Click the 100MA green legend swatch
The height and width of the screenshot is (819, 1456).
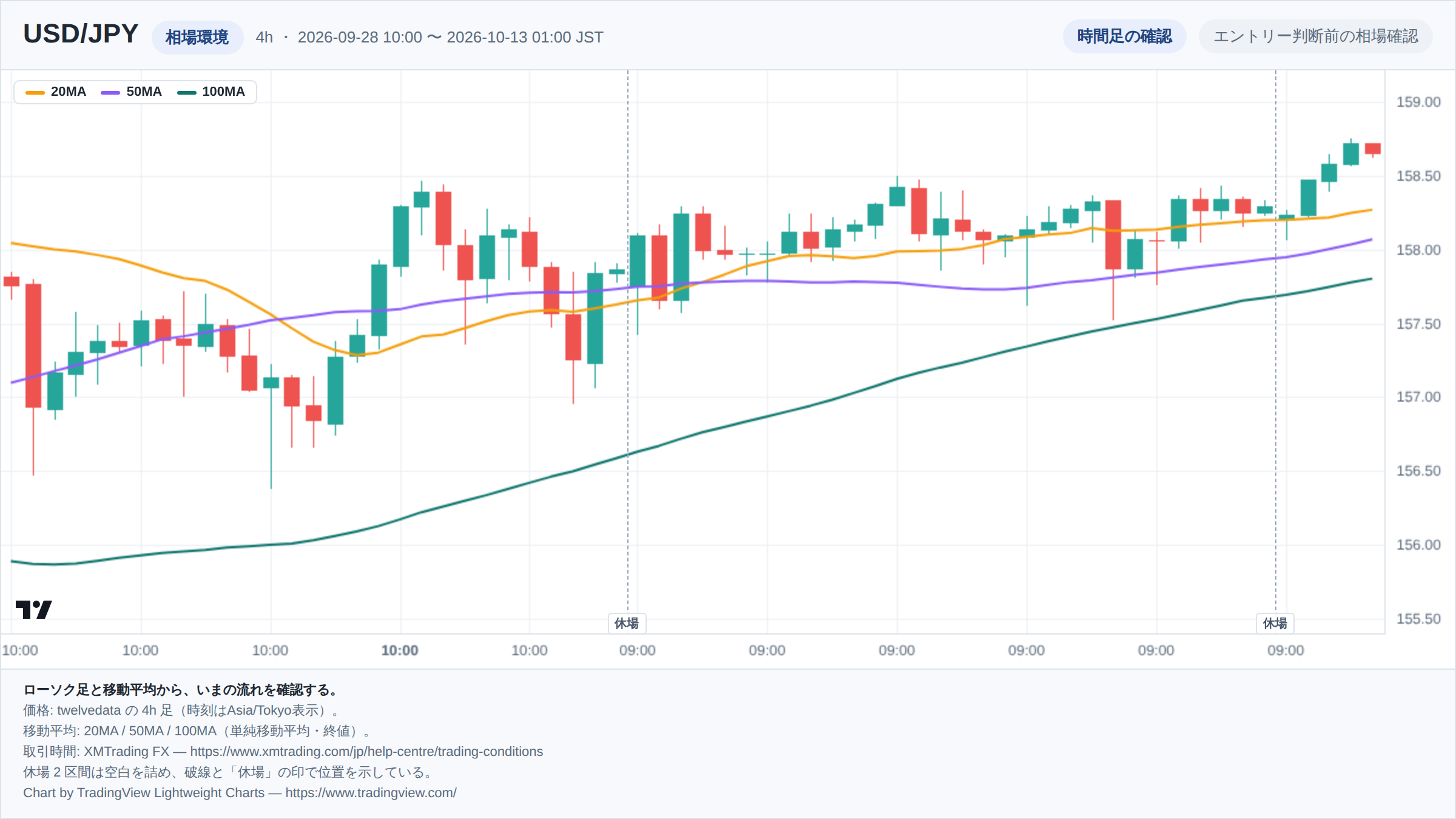pos(186,92)
